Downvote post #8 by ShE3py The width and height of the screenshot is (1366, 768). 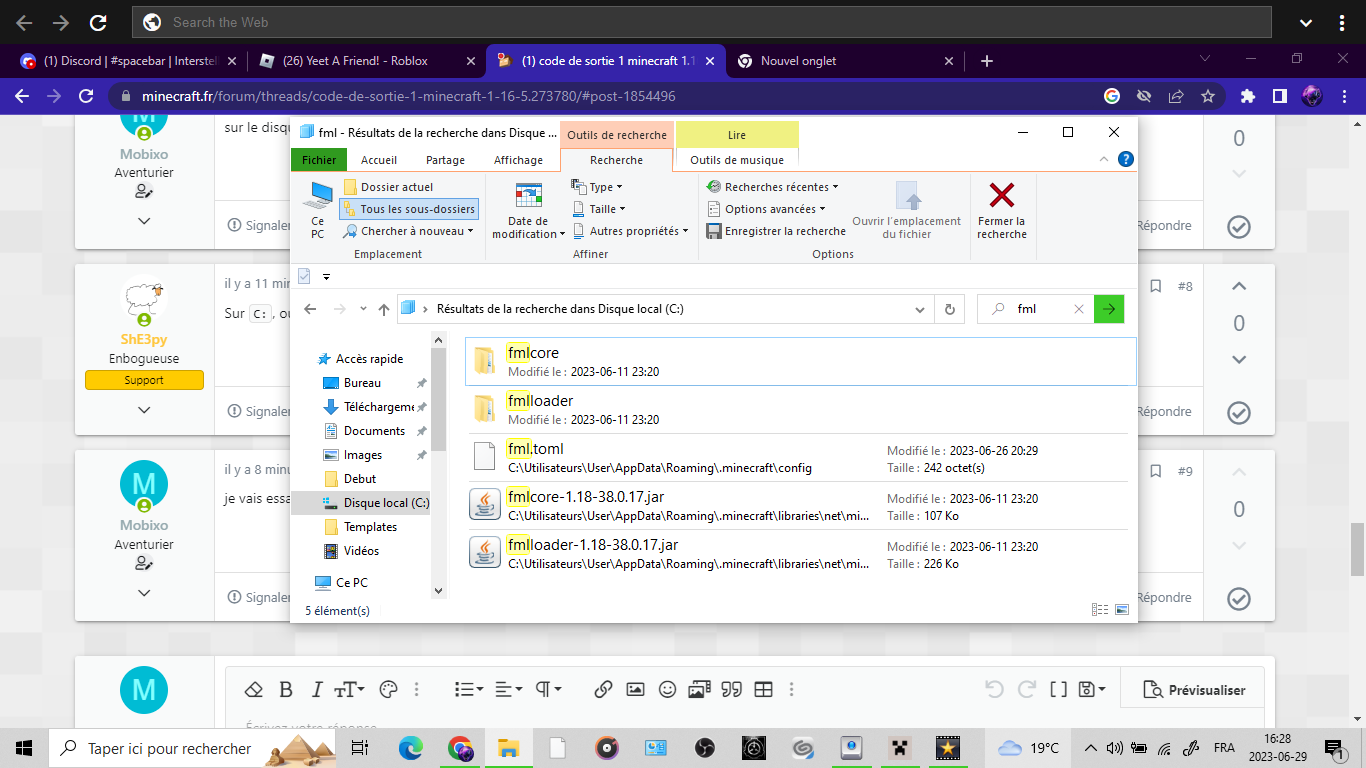[x=1239, y=359]
